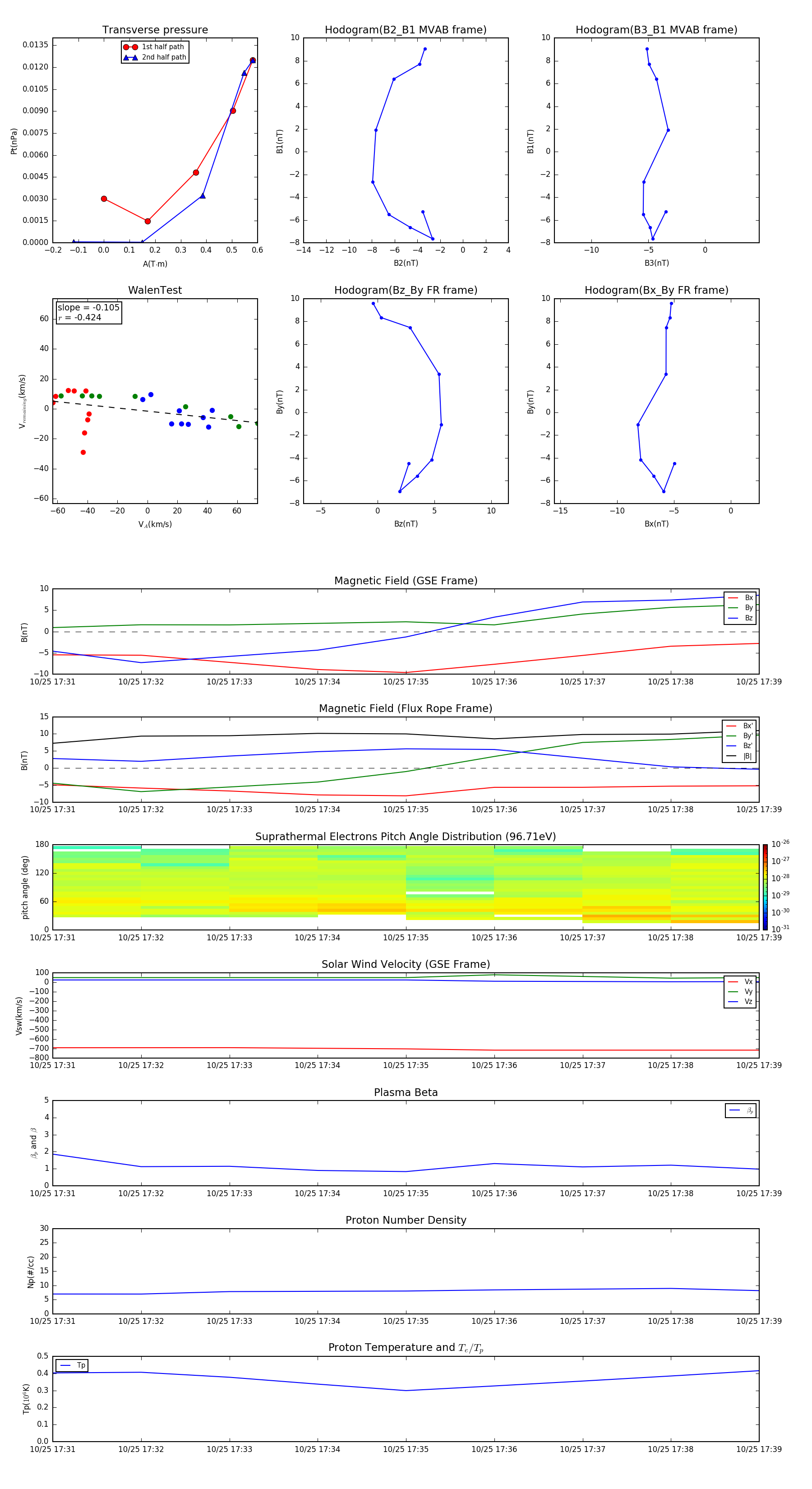Click the red Vx line in solar wind plot

tap(406, 1049)
